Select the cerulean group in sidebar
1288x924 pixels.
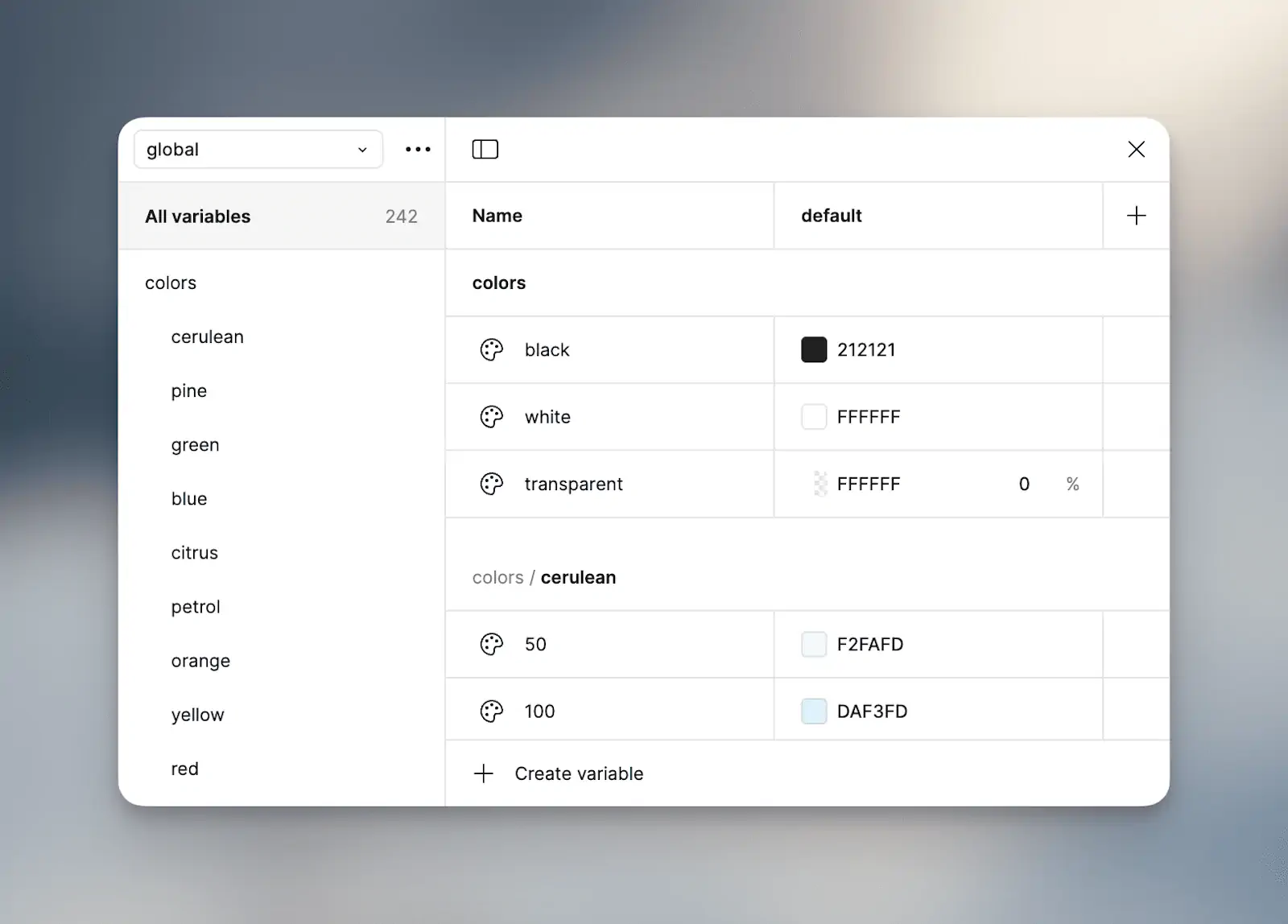pyautogui.click(x=207, y=337)
